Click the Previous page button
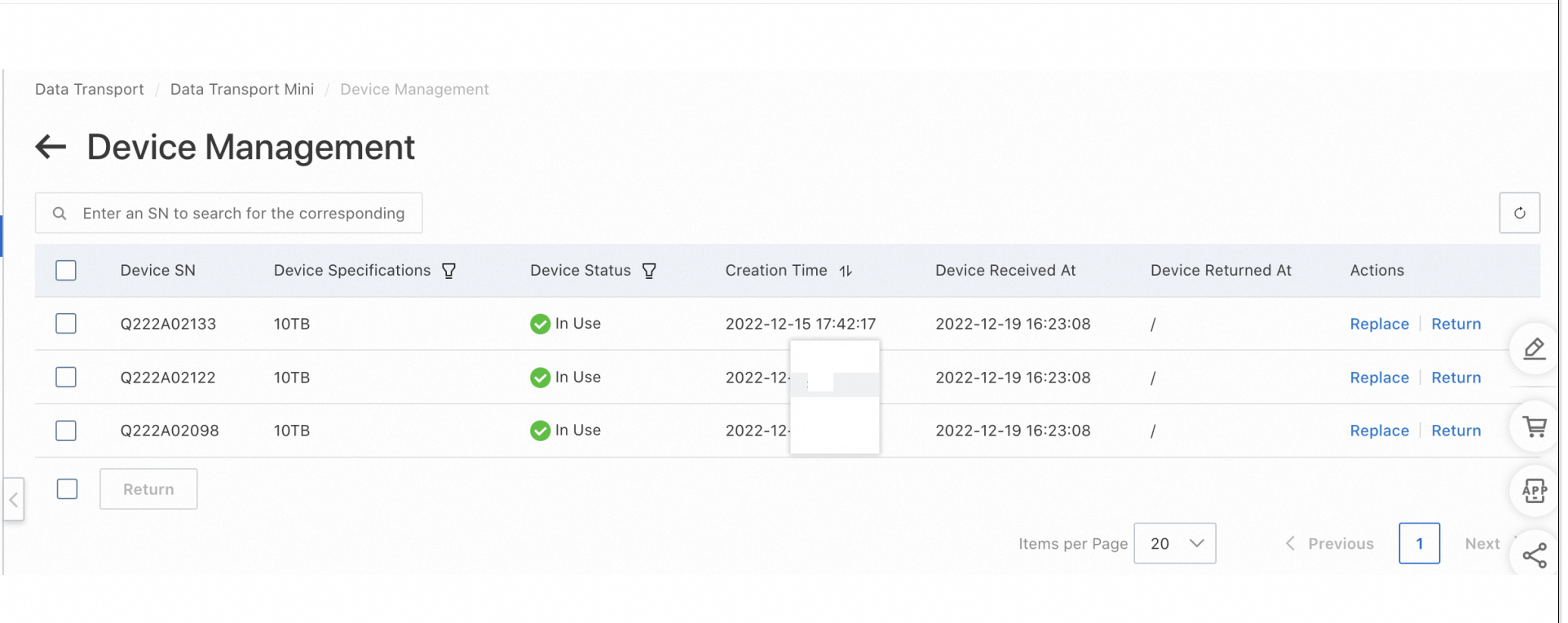The width and height of the screenshot is (1568, 623). [1330, 544]
